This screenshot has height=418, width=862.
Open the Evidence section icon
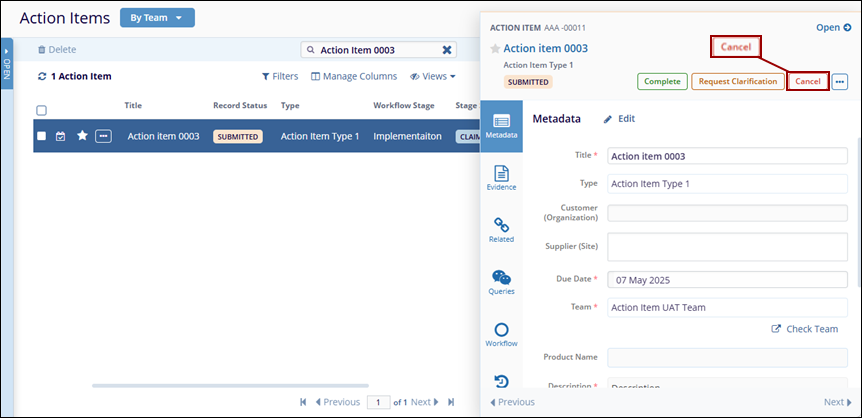(x=501, y=173)
